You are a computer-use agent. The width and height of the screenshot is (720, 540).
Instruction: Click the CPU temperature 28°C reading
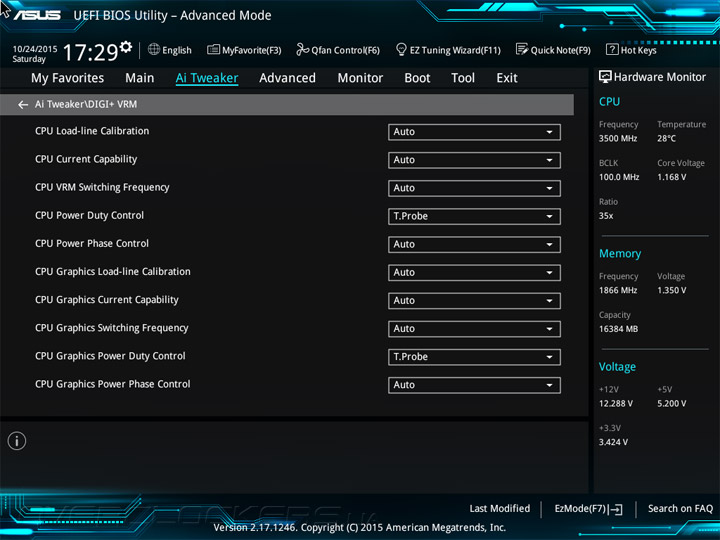tap(666, 138)
